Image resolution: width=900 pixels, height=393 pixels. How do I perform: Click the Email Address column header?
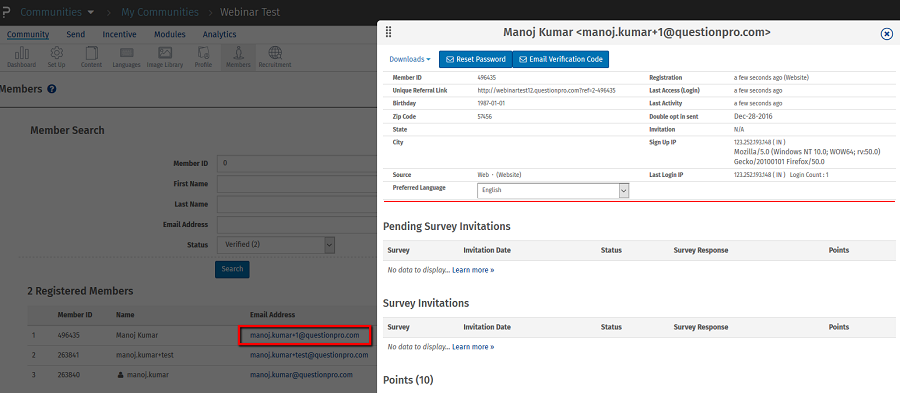(x=273, y=315)
